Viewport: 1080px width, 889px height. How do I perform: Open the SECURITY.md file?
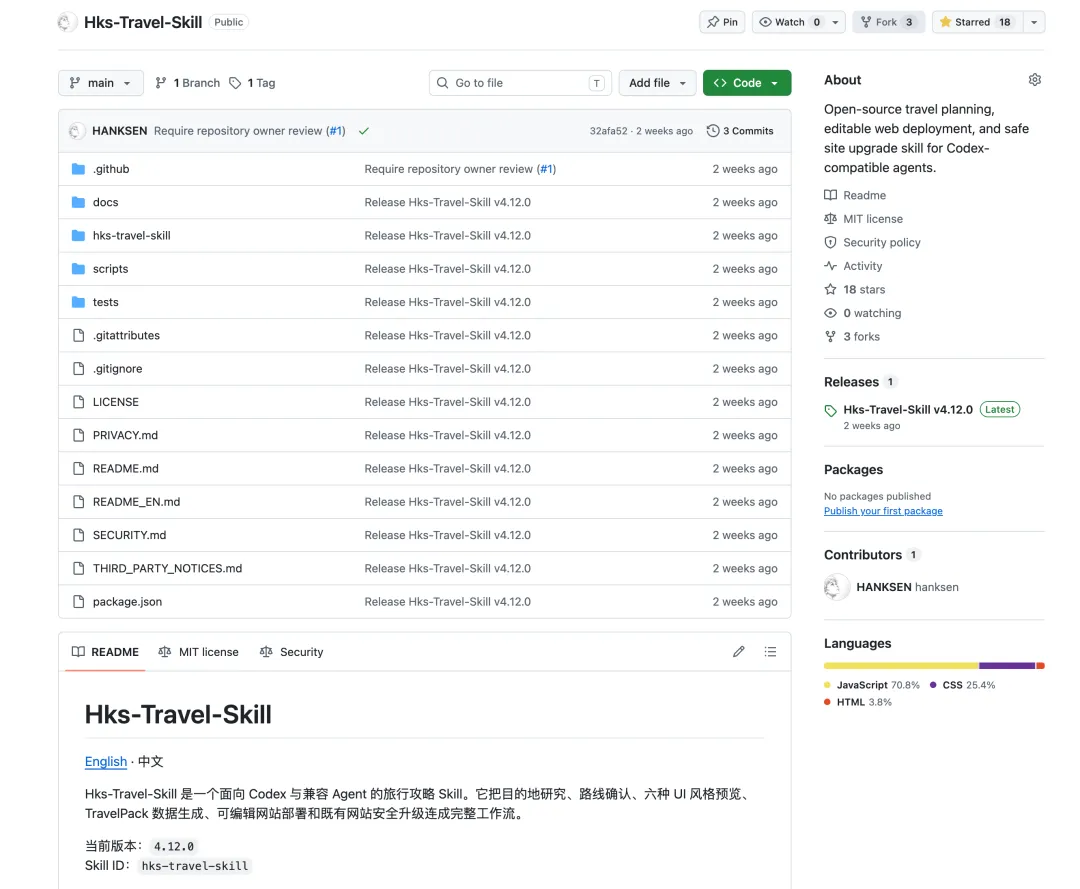coord(129,535)
